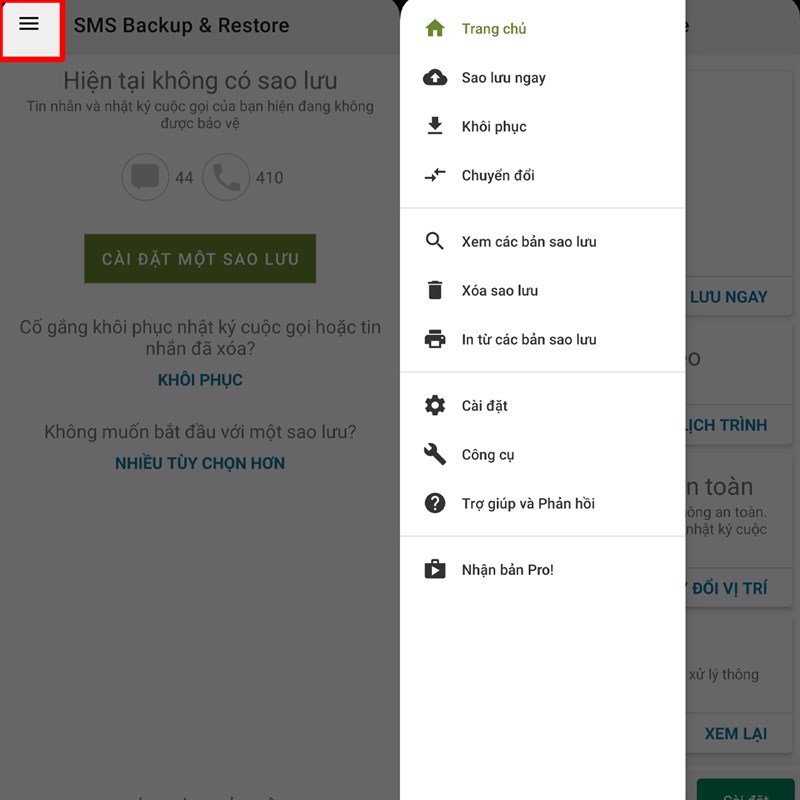Tap the settings gear icon
800x800 pixels.
tap(435, 405)
